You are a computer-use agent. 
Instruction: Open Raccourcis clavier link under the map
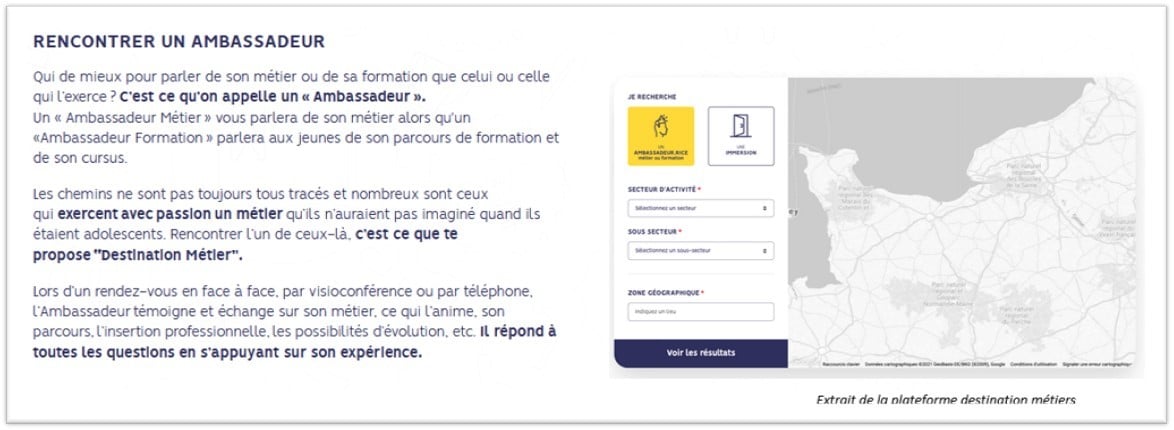click(841, 364)
